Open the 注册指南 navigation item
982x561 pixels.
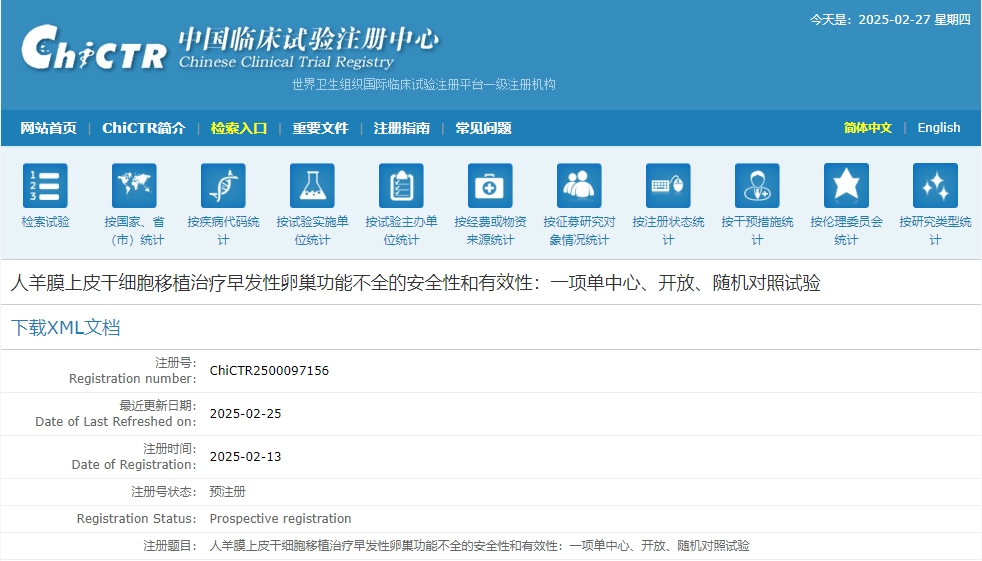(401, 128)
